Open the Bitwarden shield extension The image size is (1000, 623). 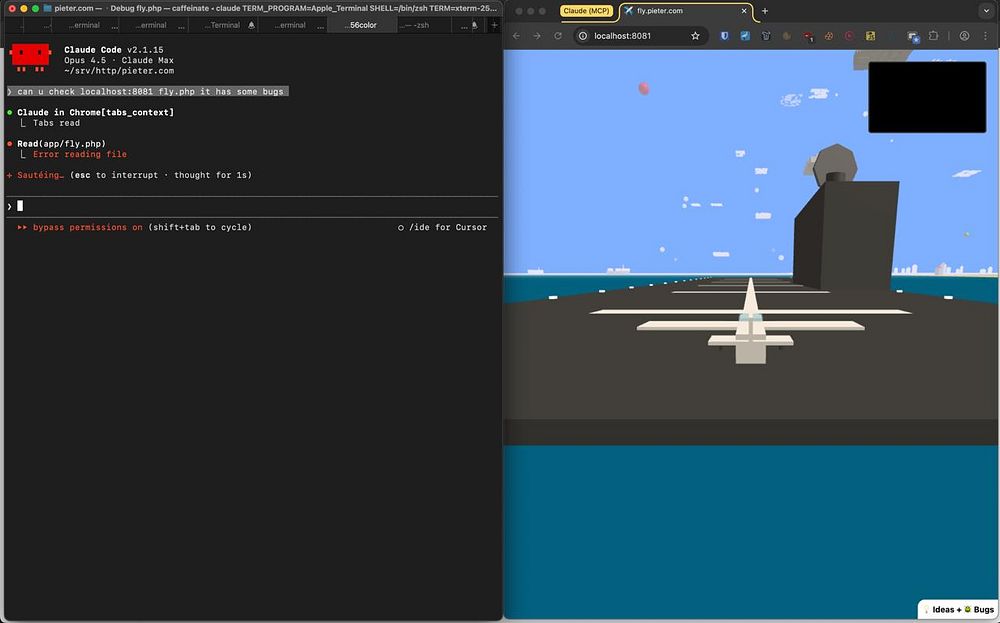[725, 36]
